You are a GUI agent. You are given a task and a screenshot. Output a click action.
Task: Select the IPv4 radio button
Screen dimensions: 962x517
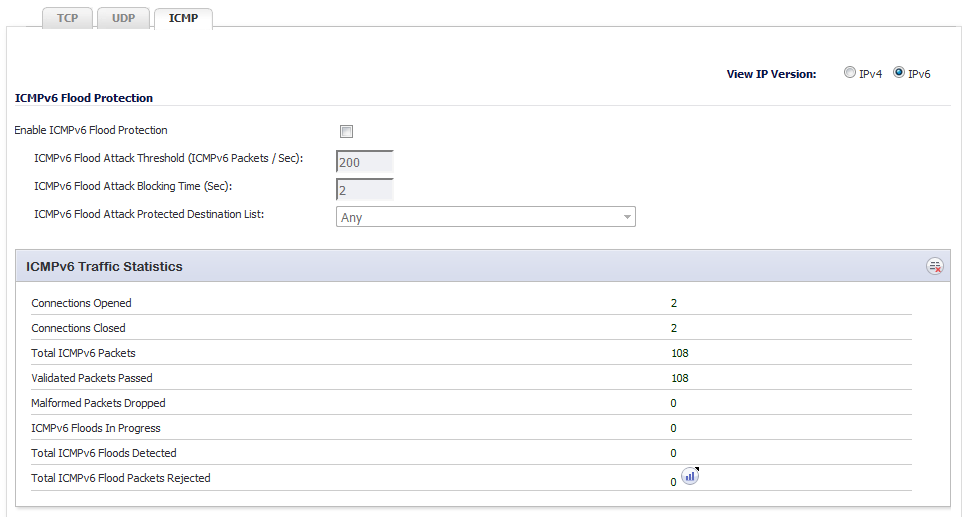[850, 72]
